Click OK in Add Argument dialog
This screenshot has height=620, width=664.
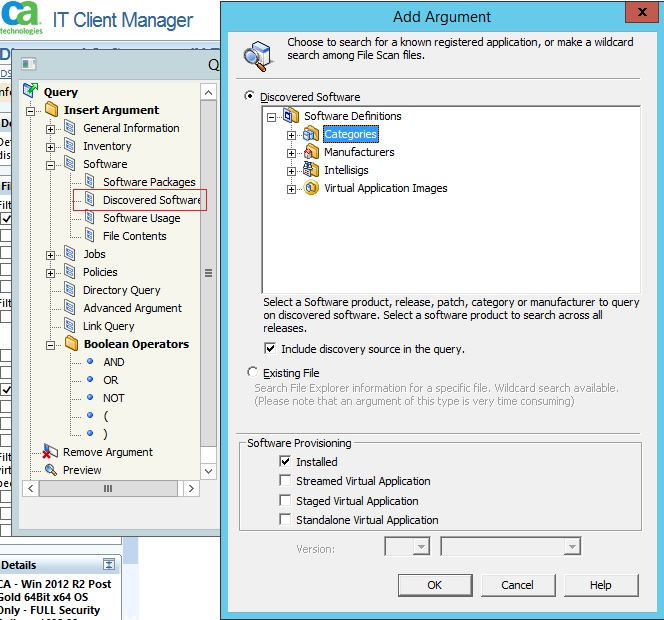pos(435,585)
